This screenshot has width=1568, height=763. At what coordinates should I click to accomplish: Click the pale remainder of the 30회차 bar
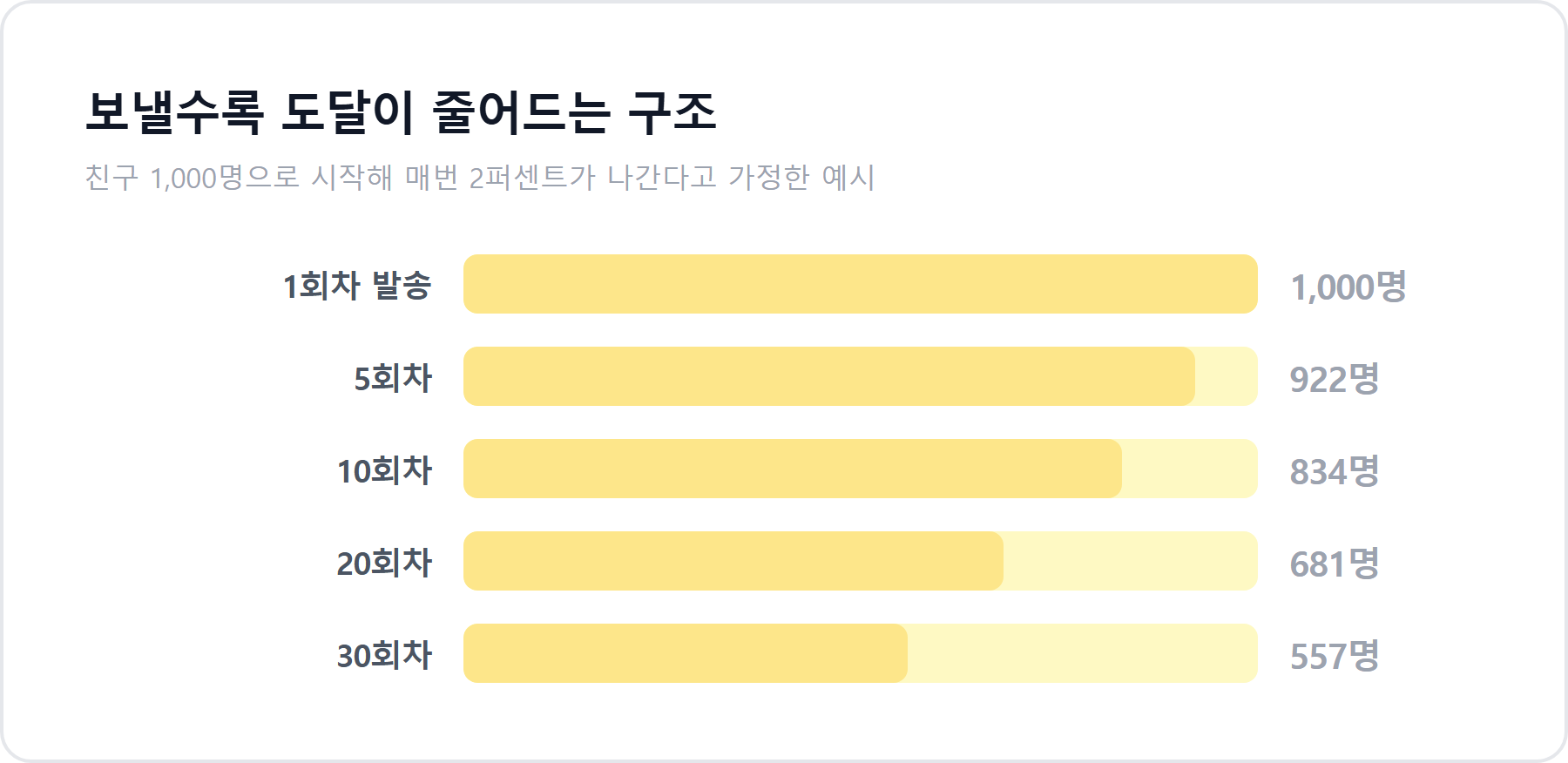1083,653
